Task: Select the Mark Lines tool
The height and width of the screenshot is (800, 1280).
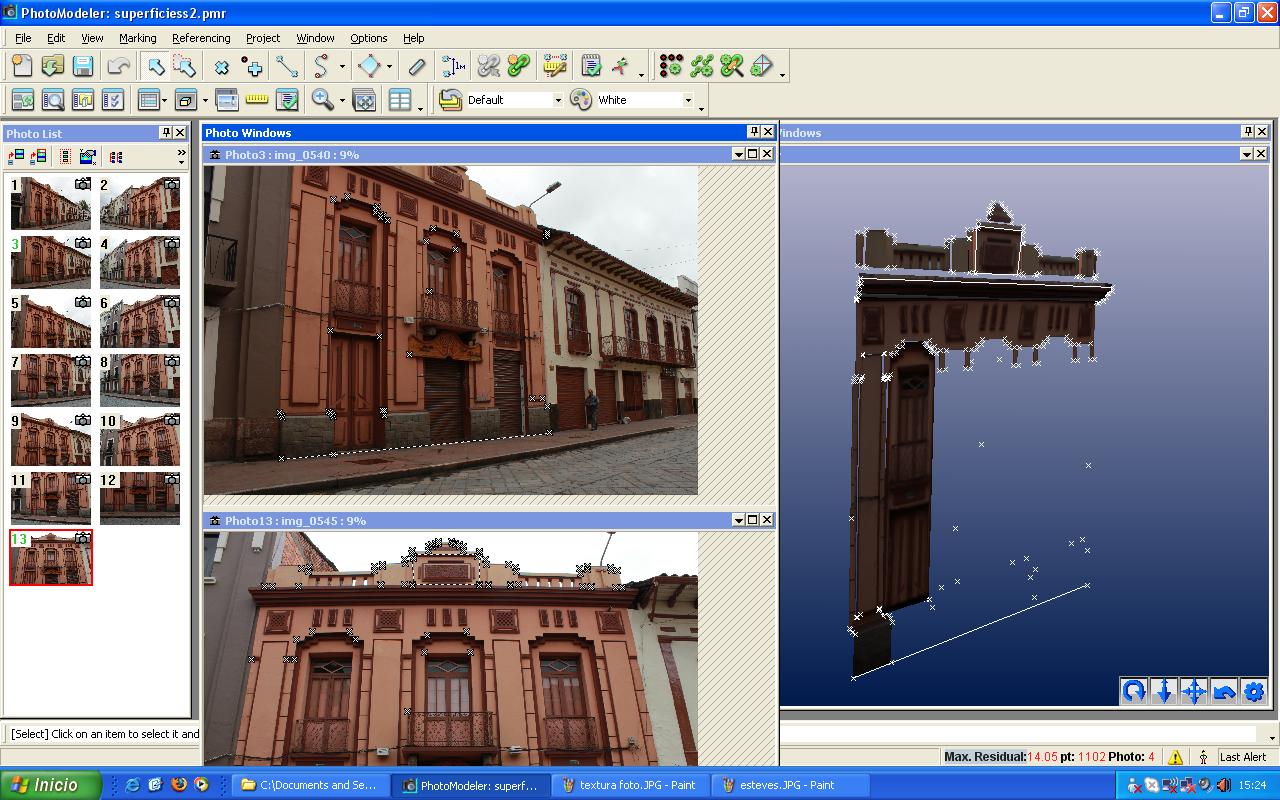Action: [x=287, y=66]
